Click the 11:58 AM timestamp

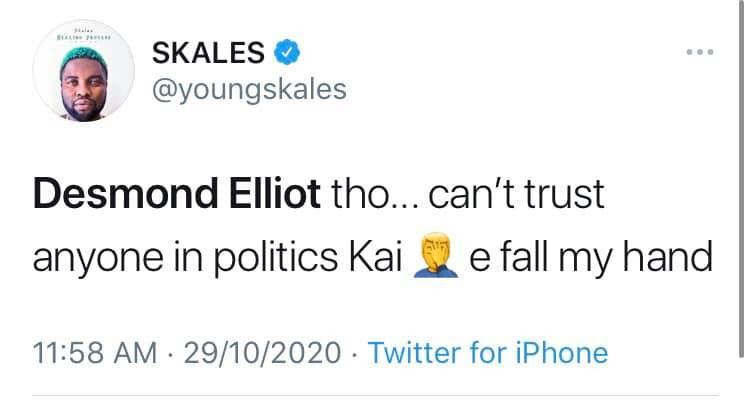click(95, 353)
